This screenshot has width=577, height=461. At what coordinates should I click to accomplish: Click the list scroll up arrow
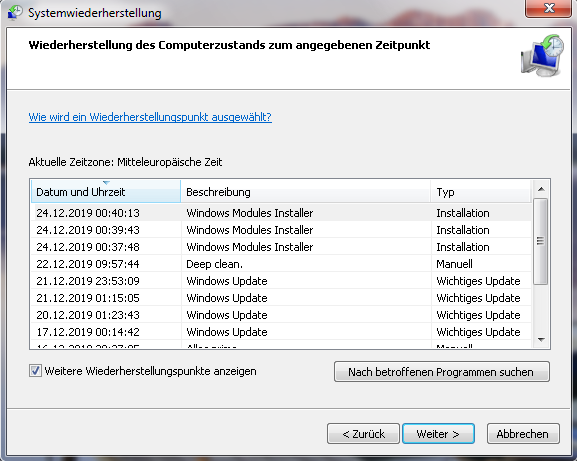tap(541, 189)
